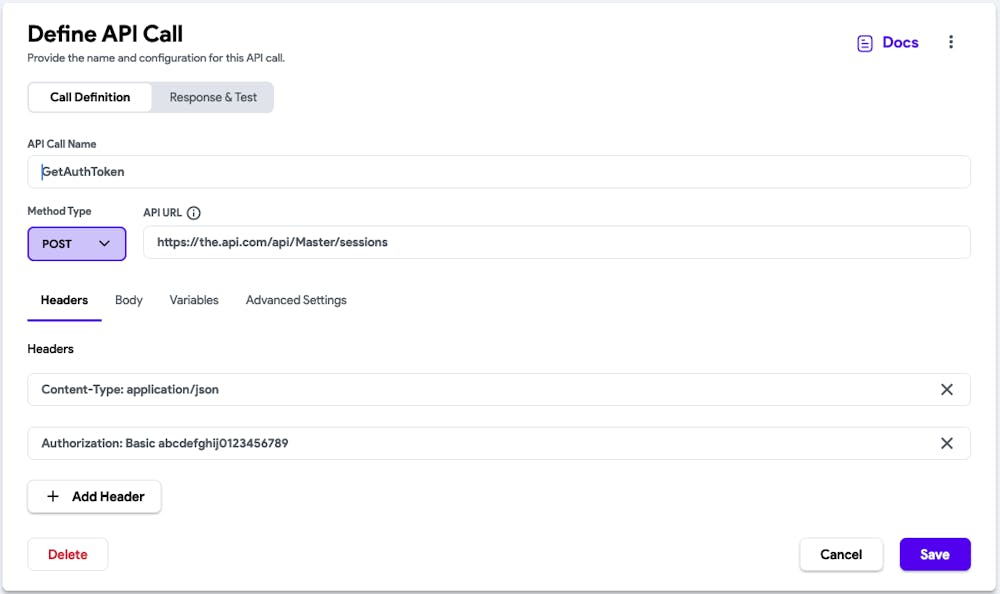Expand the POST method type dropdown
This screenshot has height=594, width=1000.
click(x=76, y=243)
